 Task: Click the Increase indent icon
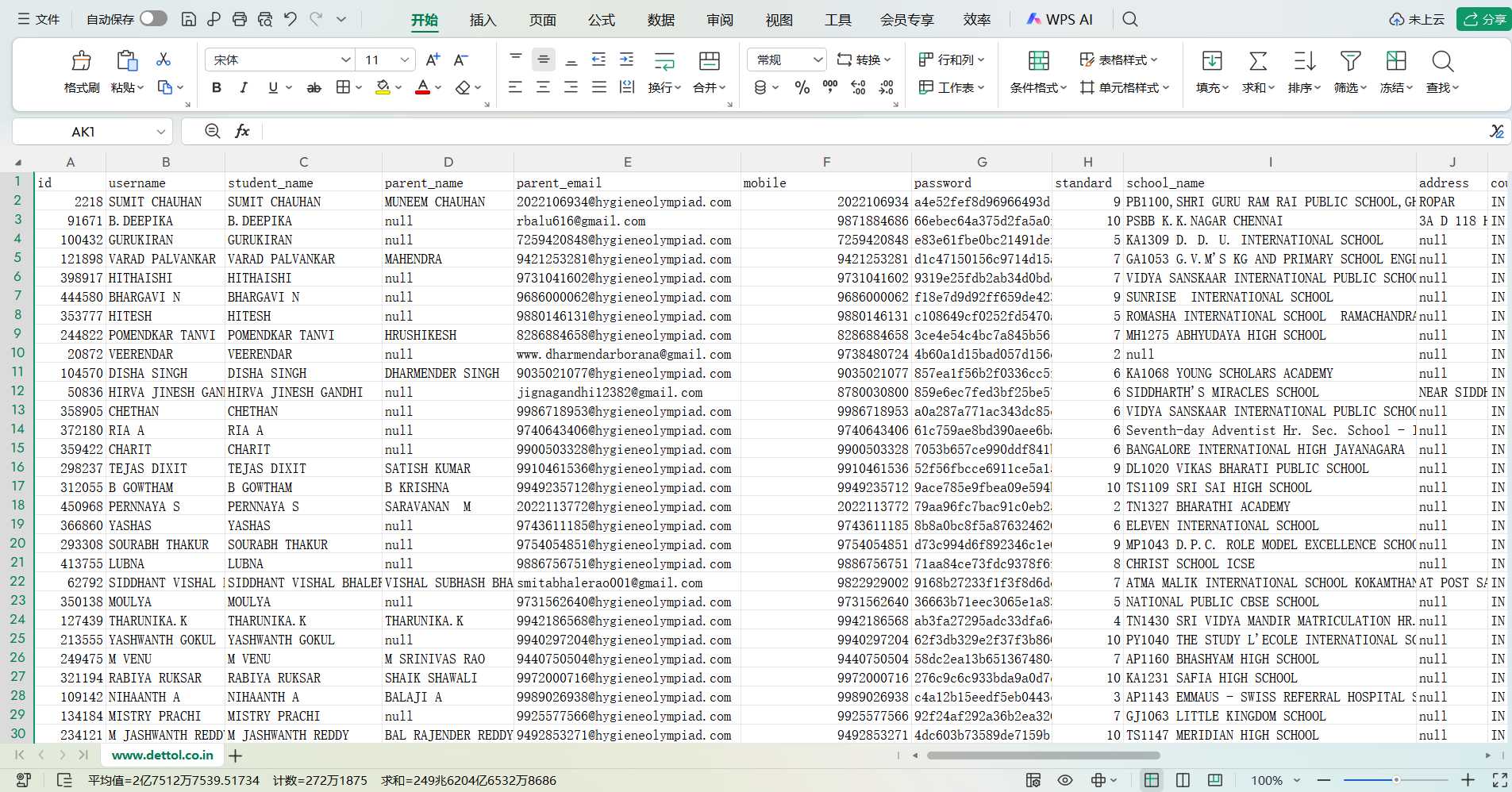click(x=627, y=60)
